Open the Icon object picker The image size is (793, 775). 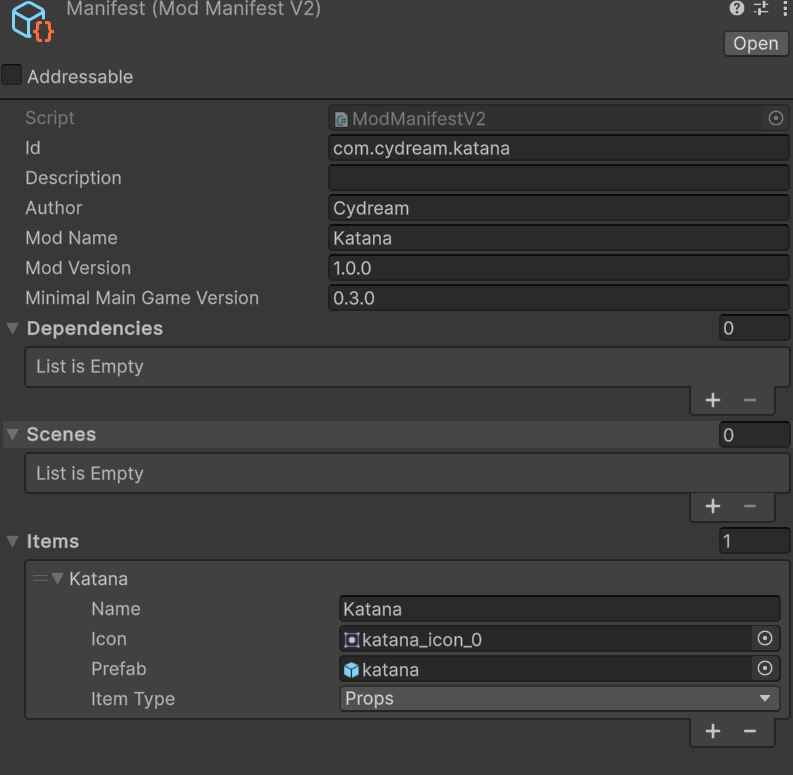click(765, 639)
